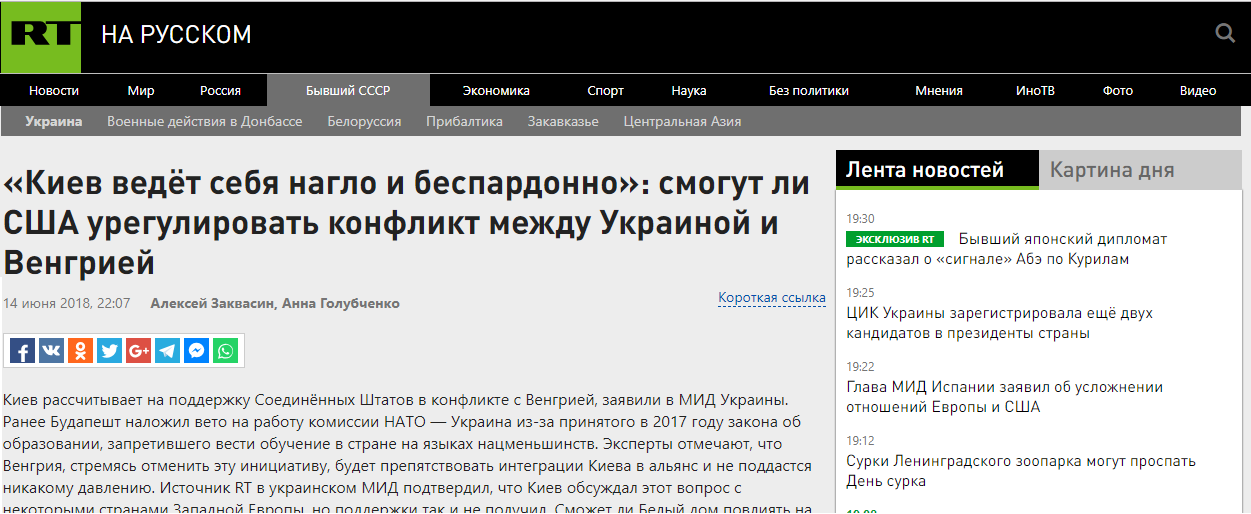Image resolution: width=1251 pixels, height=514 pixels.
Task: Open the Без политики section
Action: (x=809, y=90)
